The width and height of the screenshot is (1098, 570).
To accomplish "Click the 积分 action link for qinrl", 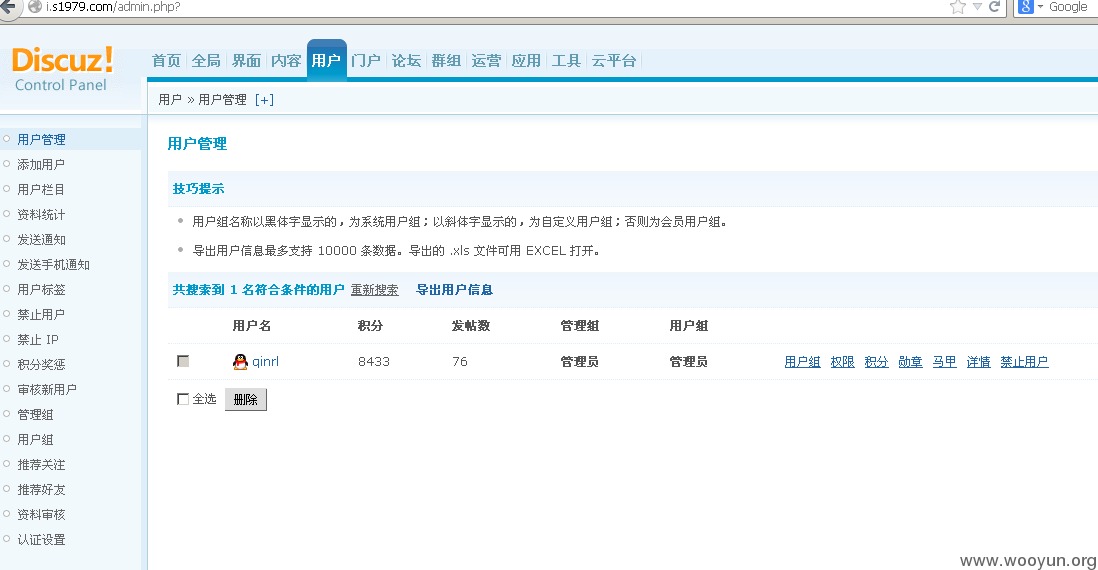I will pos(876,362).
